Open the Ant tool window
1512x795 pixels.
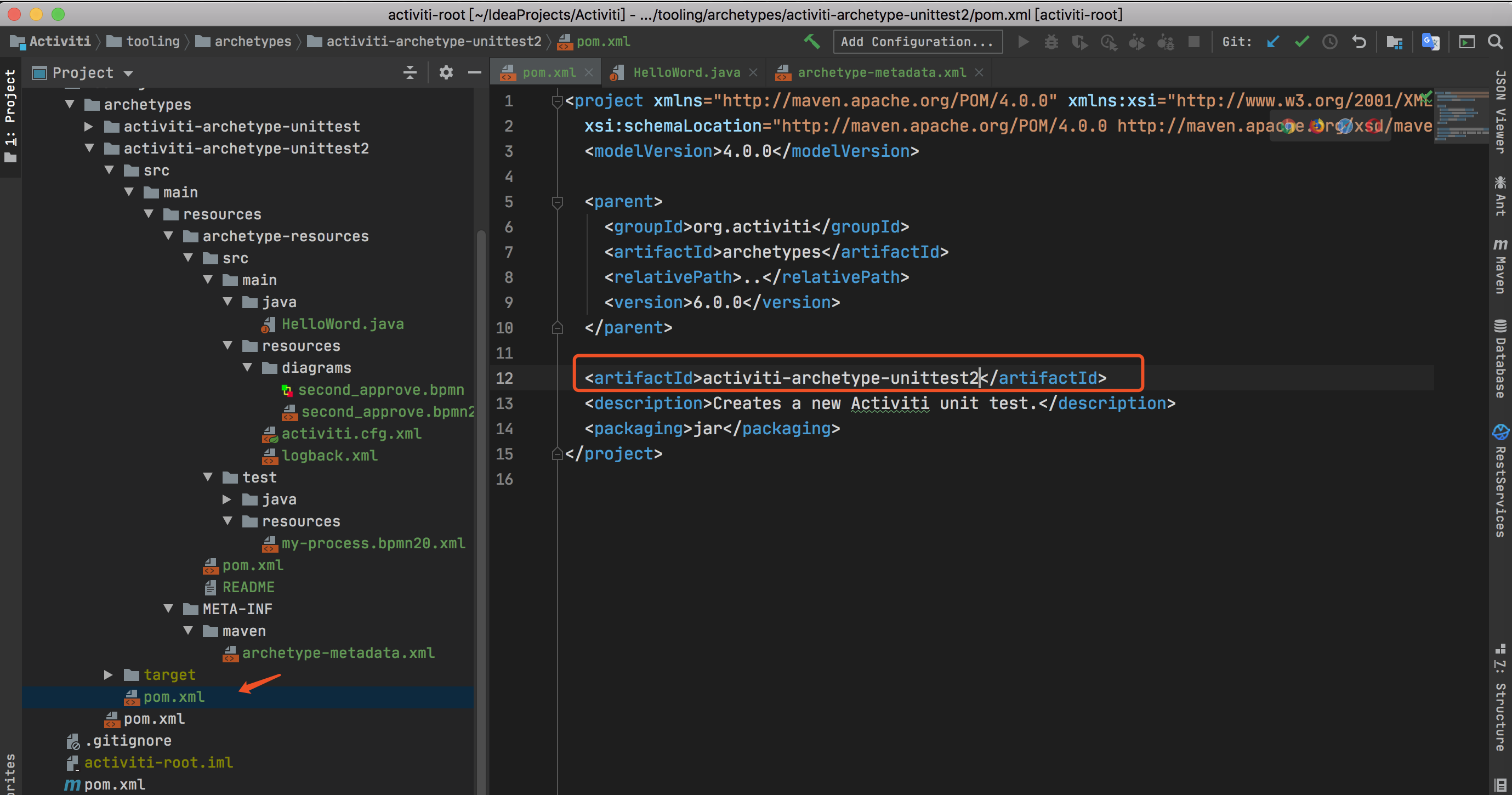(x=1500, y=196)
